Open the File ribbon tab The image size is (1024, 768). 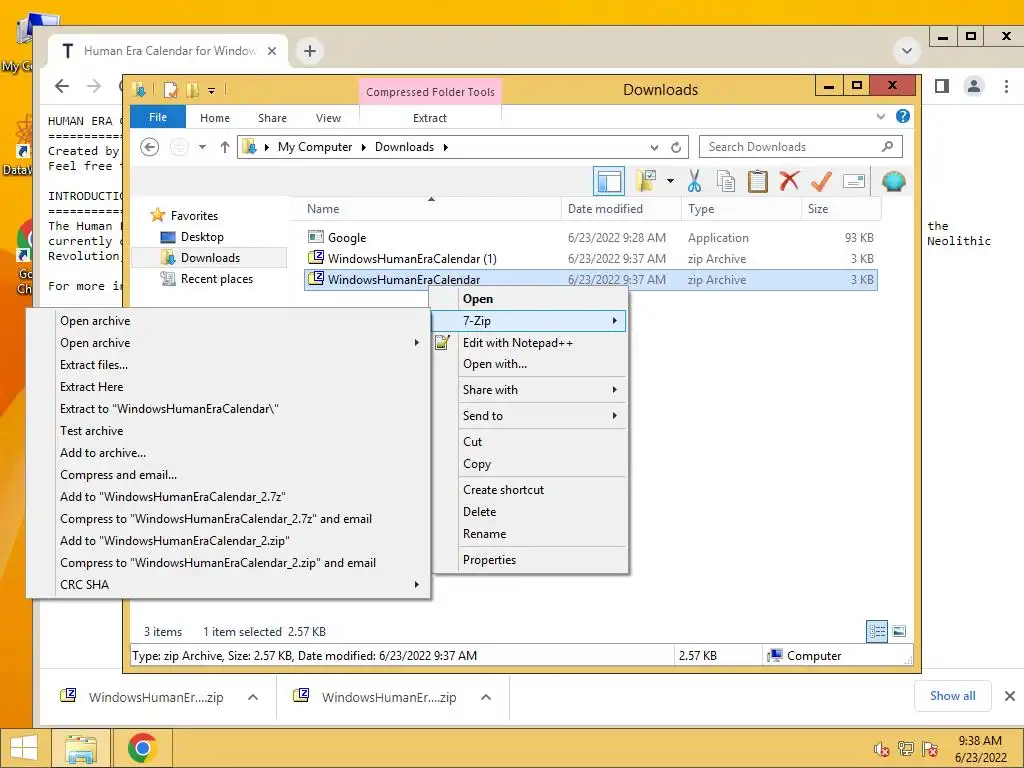point(158,117)
